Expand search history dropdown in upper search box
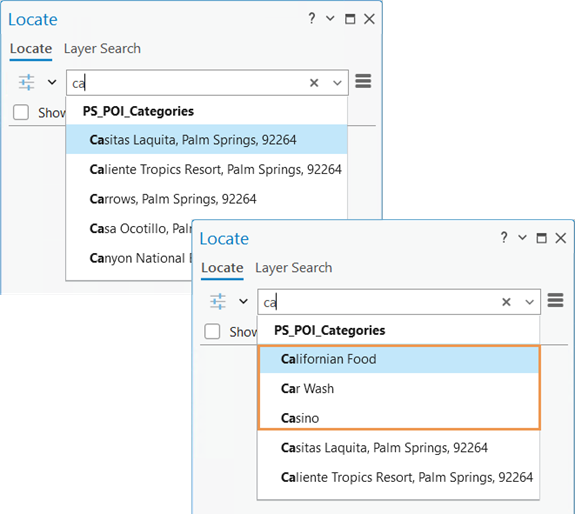Viewport: 575px width, 514px height. [337, 83]
